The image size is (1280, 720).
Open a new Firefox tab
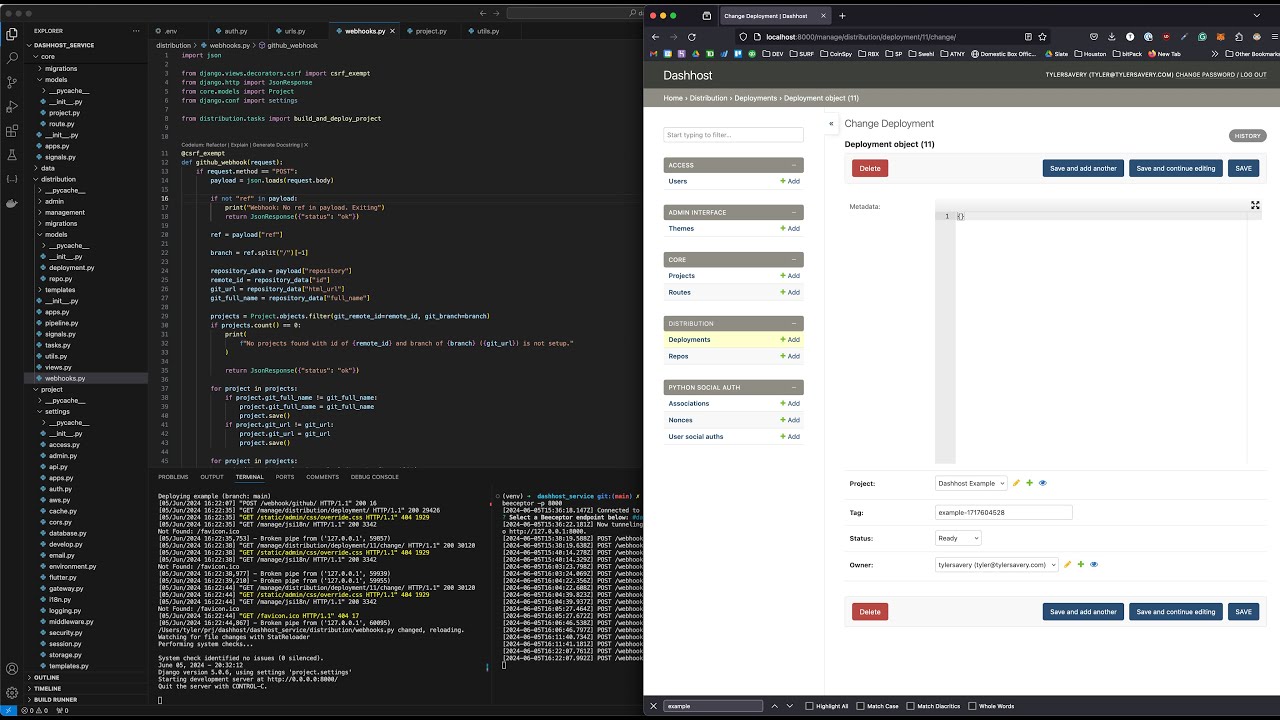click(x=842, y=16)
